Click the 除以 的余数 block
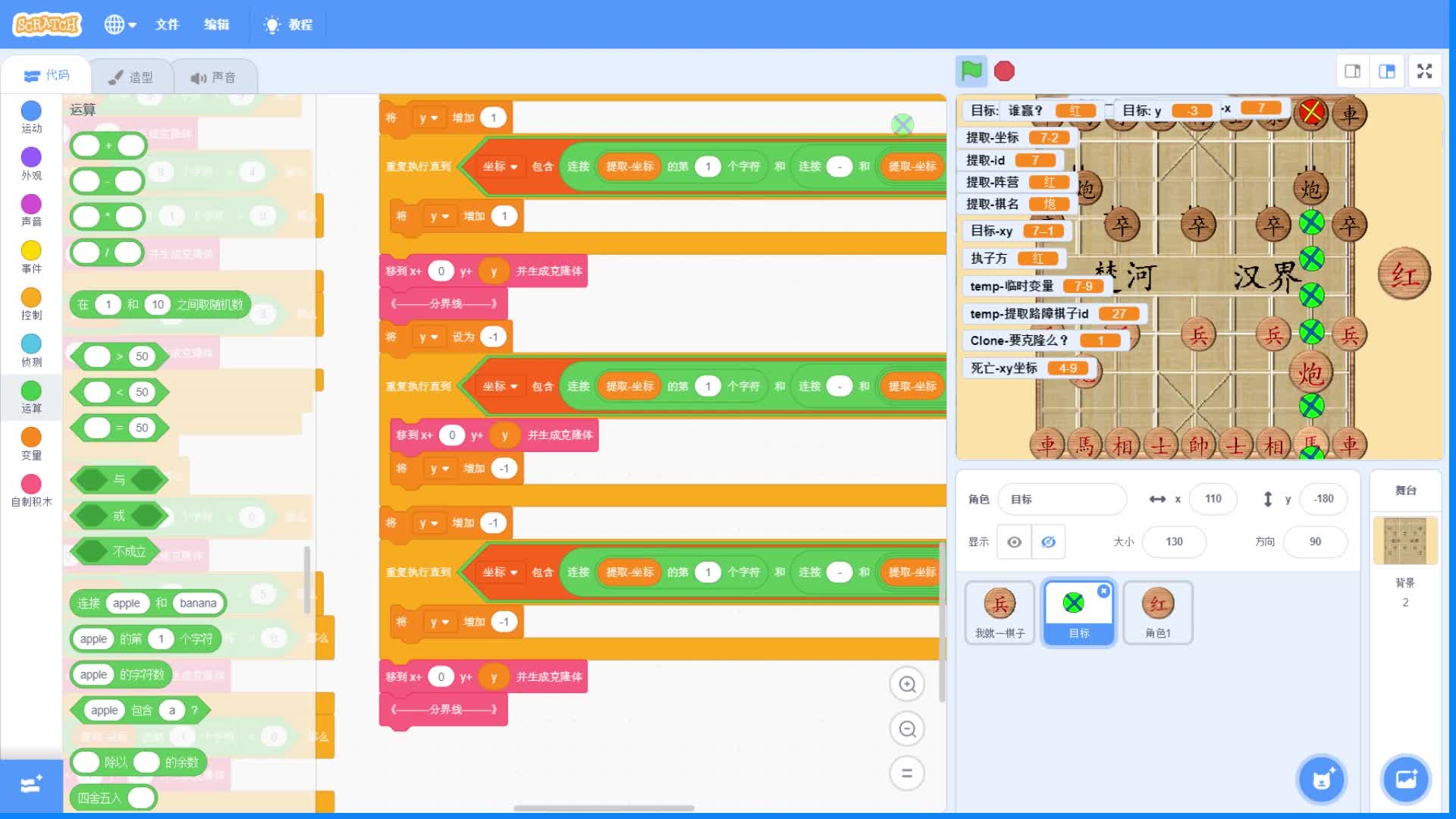1456x819 pixels. 139,762
